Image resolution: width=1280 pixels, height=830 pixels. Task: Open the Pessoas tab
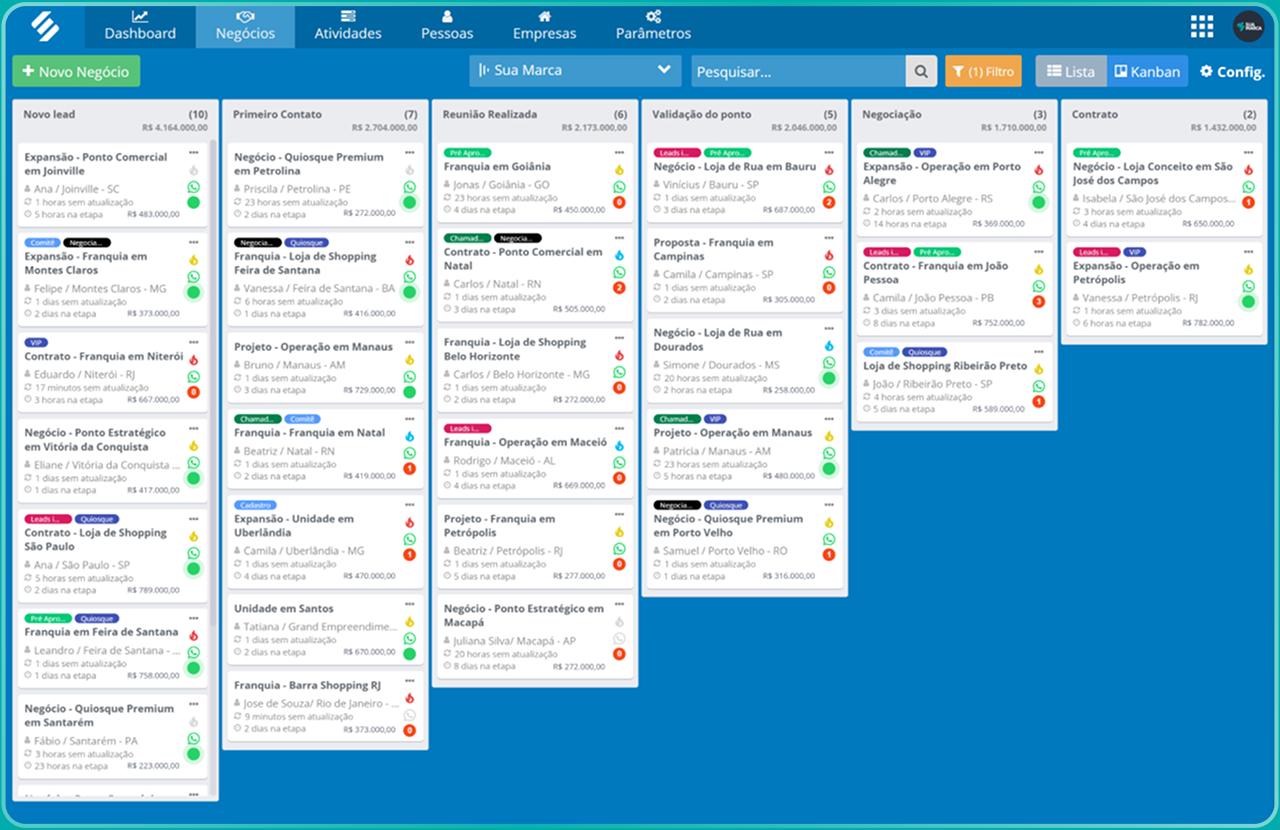coord(447,26)
